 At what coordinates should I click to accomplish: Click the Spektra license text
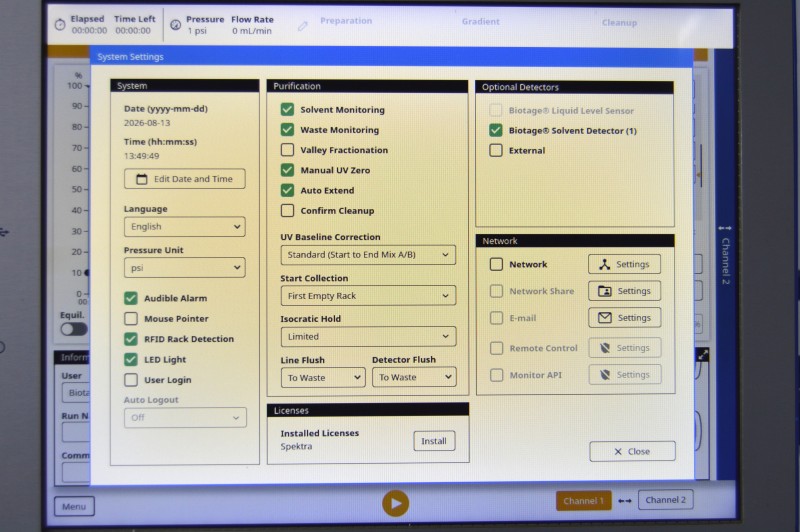[x=296, y=446]
